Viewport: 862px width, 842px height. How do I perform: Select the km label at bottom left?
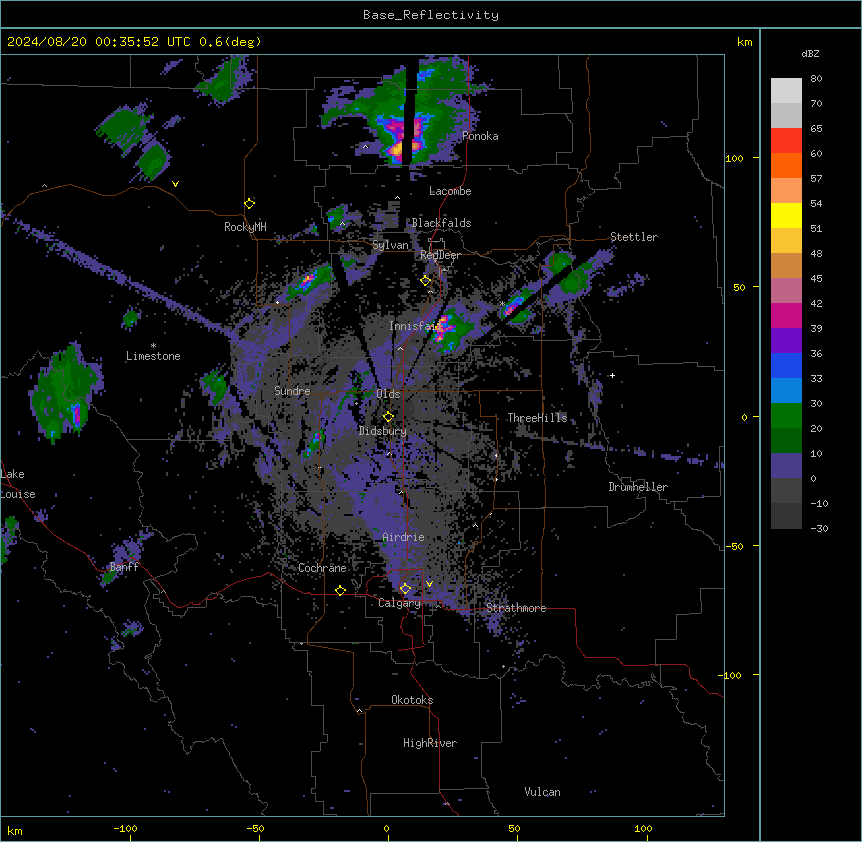click(15, 830)
